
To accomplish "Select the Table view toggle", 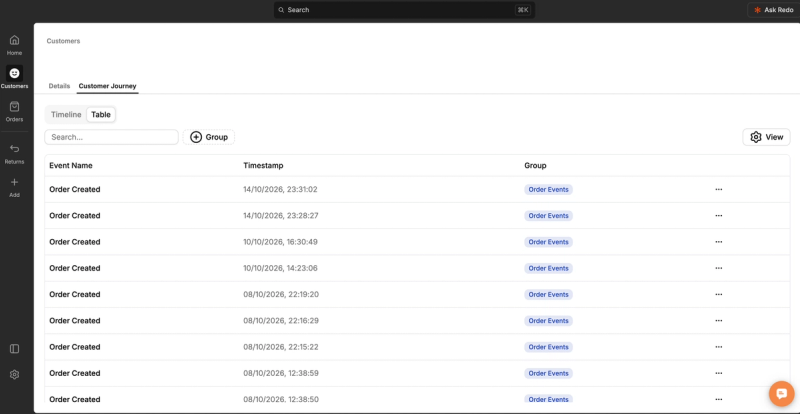I will (x=101, y=114).
